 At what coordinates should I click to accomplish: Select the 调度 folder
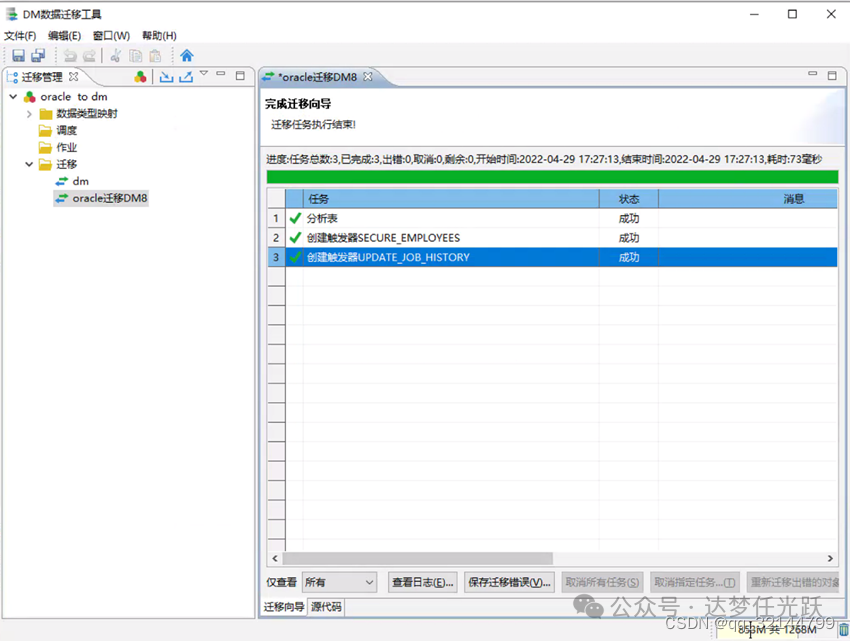[x=67, y=130]
